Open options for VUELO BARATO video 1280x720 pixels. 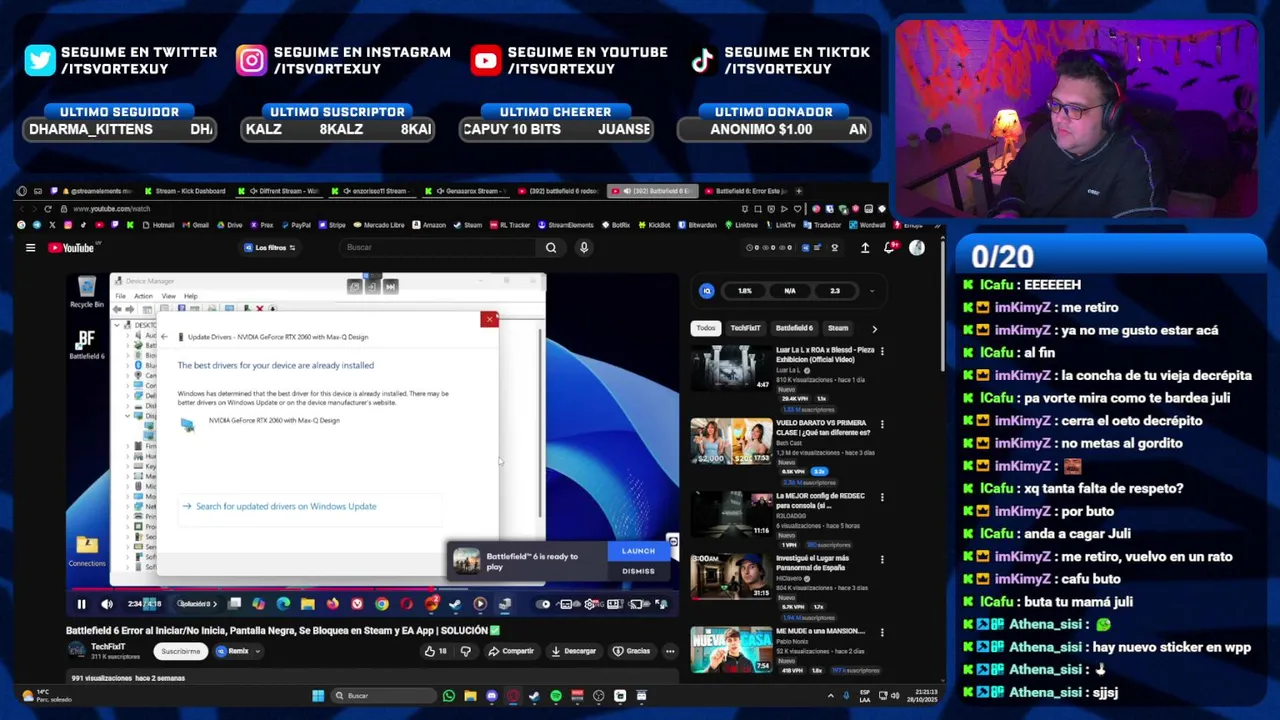[882, 424]
